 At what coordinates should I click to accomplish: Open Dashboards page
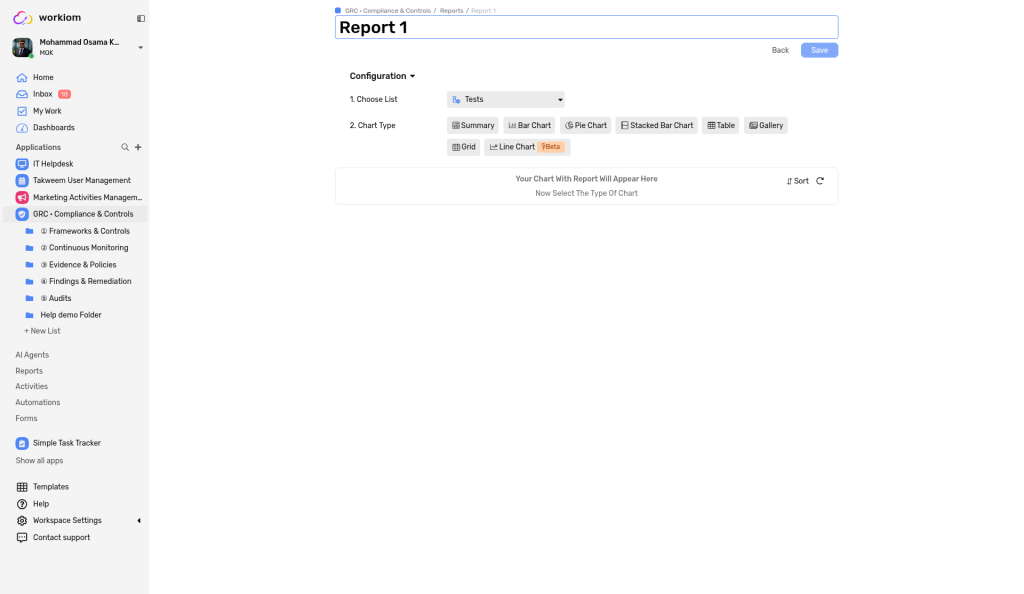click(x=54, y=128)
